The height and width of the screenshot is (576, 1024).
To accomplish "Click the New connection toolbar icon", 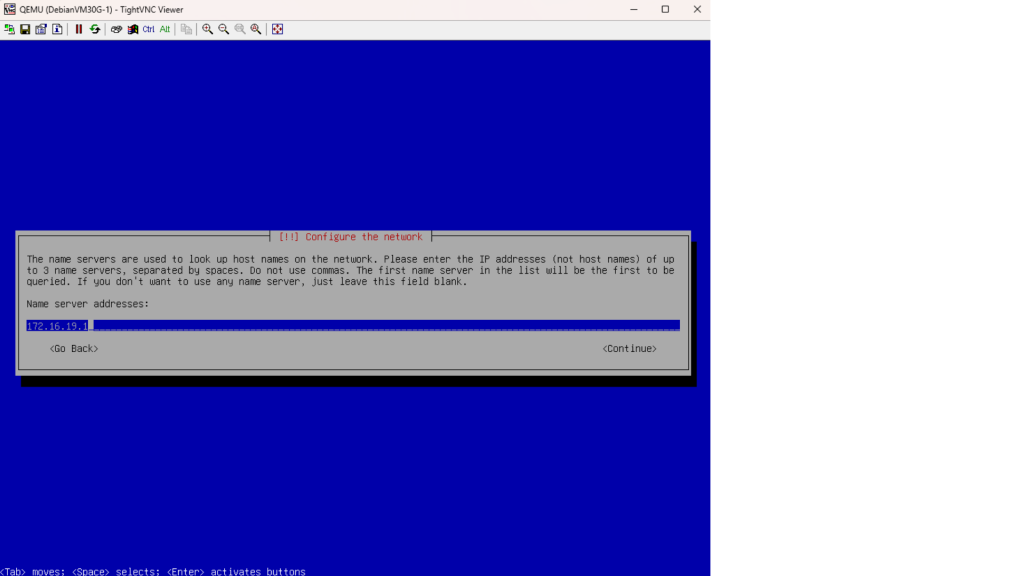I will pyautogui.click(x=9, y=29).
